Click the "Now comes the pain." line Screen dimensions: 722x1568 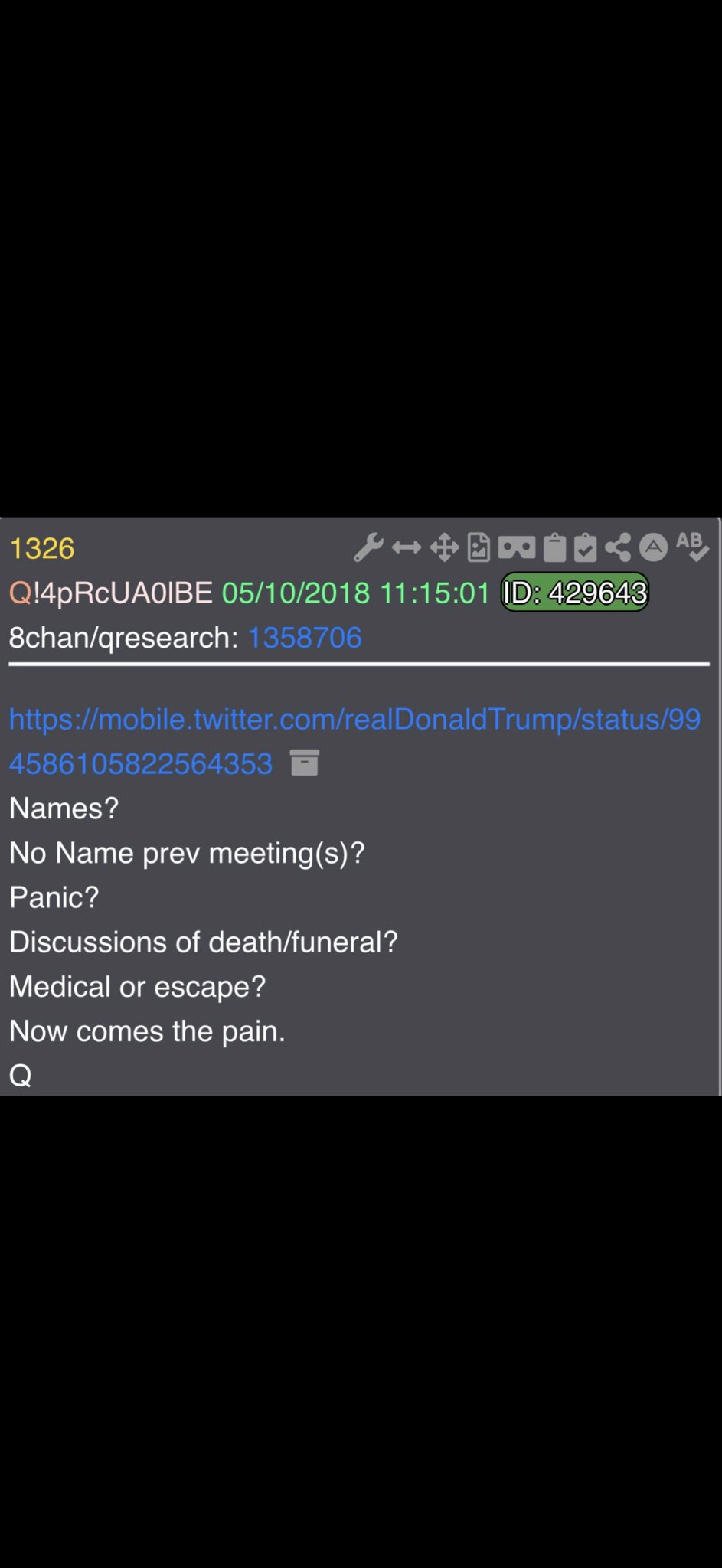(x=147, y=1031)
